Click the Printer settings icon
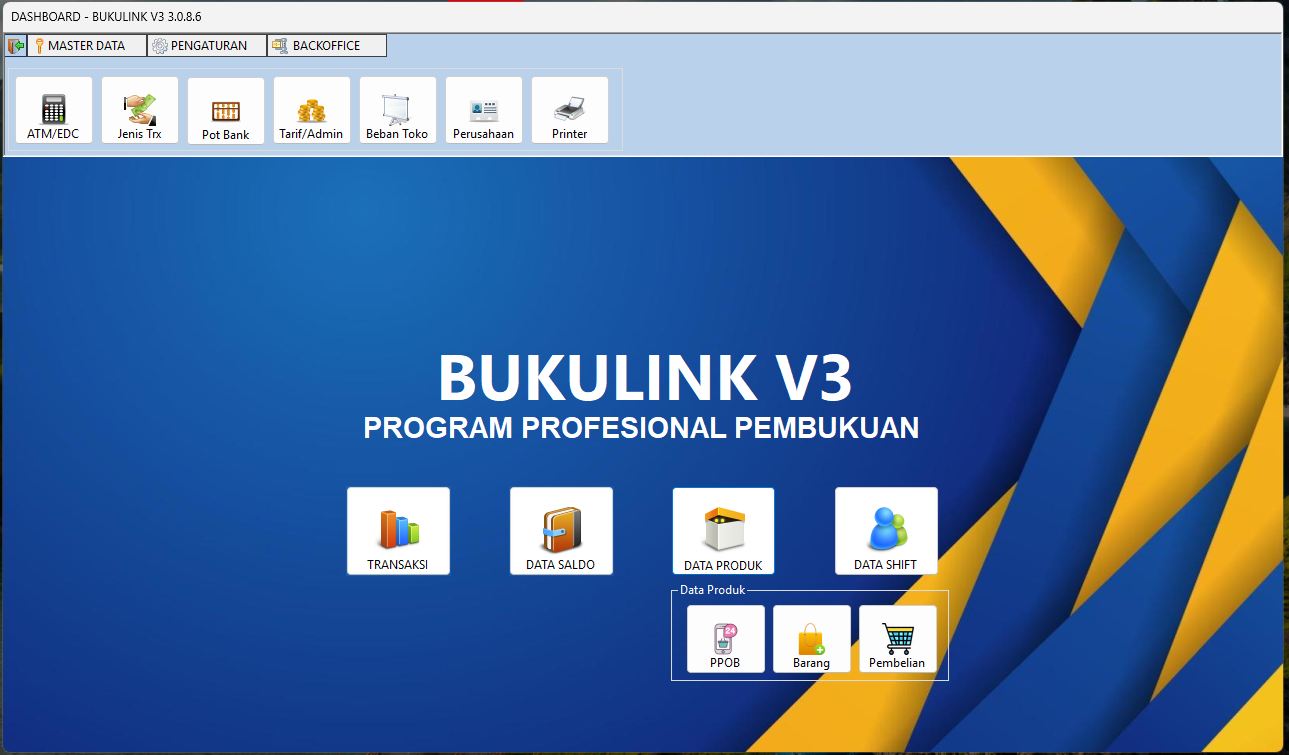Viewport: 1289px width, 755px height. coord(570,111)
